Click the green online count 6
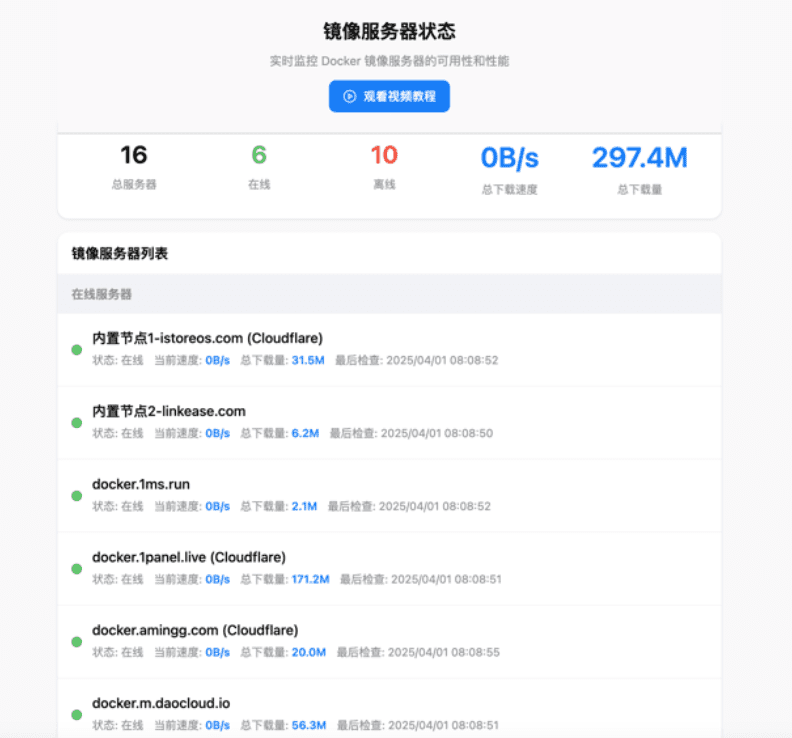 coord(259,155)
